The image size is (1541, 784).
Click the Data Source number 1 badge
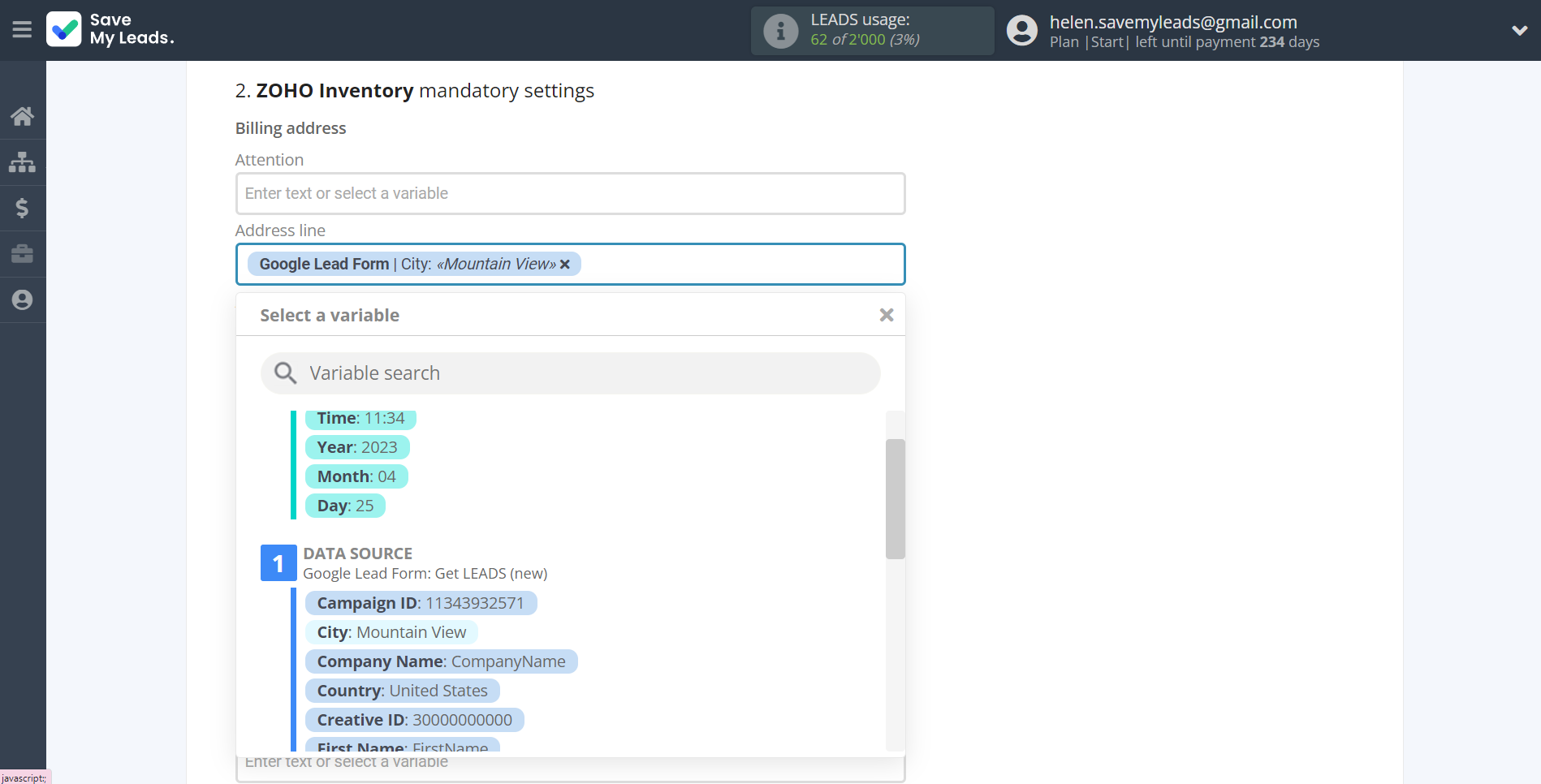coord(278,563)
